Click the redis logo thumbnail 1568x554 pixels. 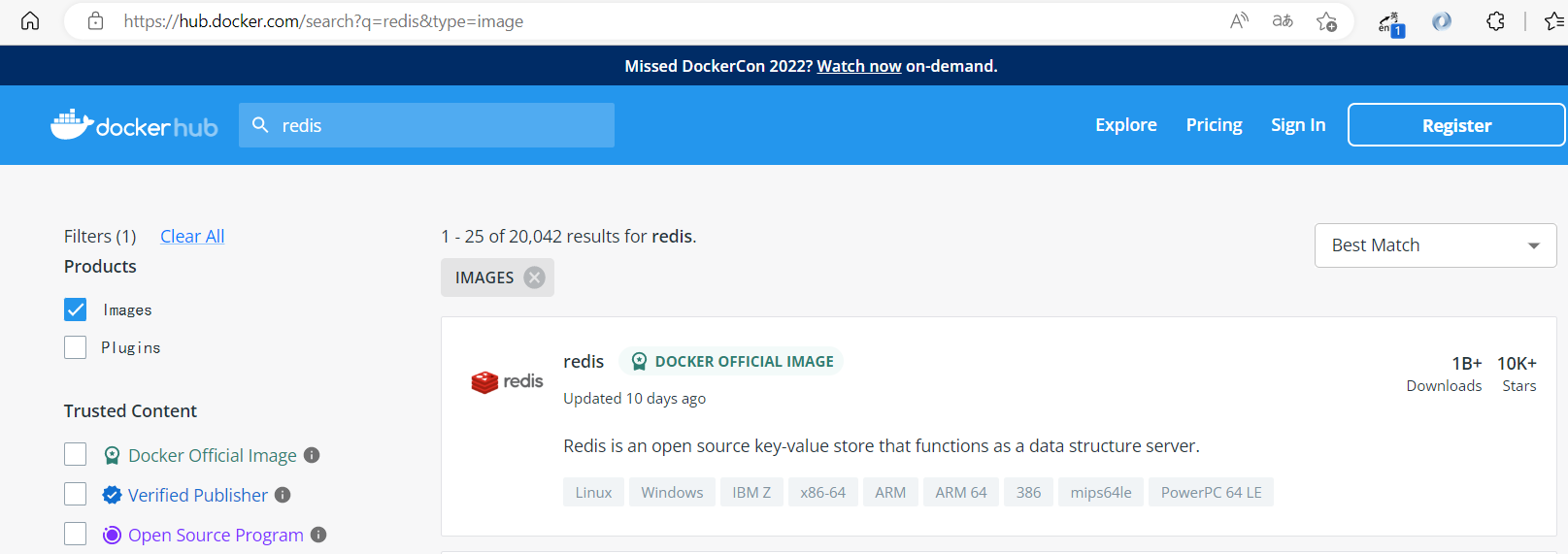coord(507,381)
